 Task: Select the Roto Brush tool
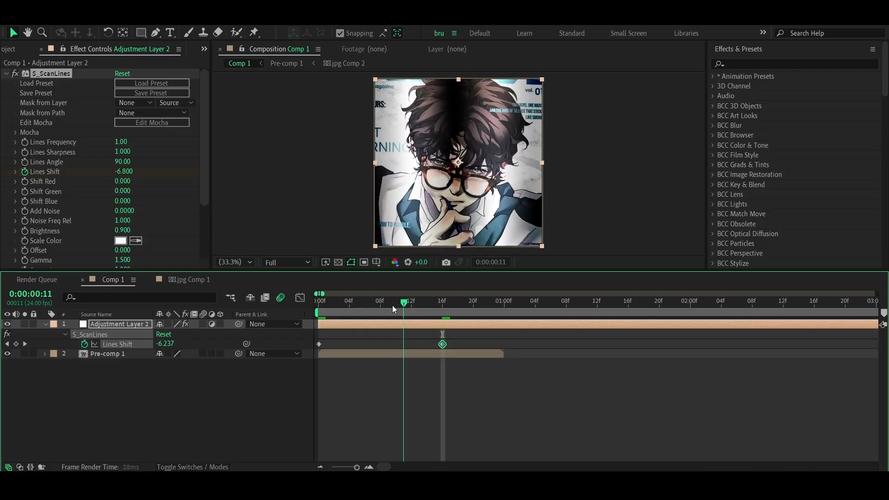(x=236, y=33)
